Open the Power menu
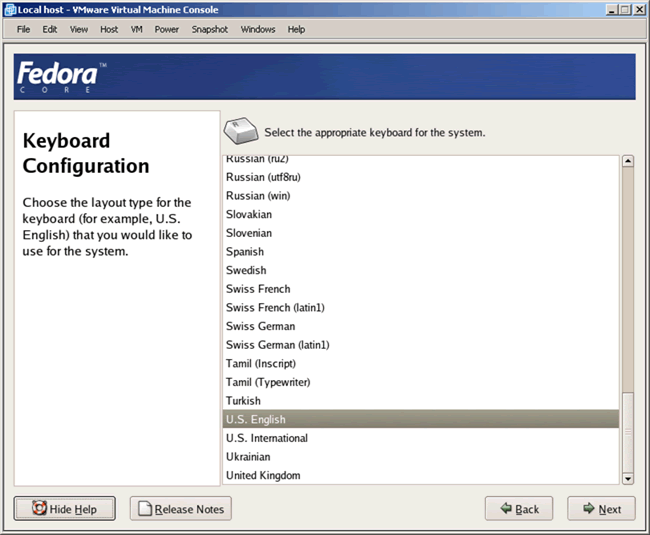This screenshot has width=650, height=535. tap(167, 29)
